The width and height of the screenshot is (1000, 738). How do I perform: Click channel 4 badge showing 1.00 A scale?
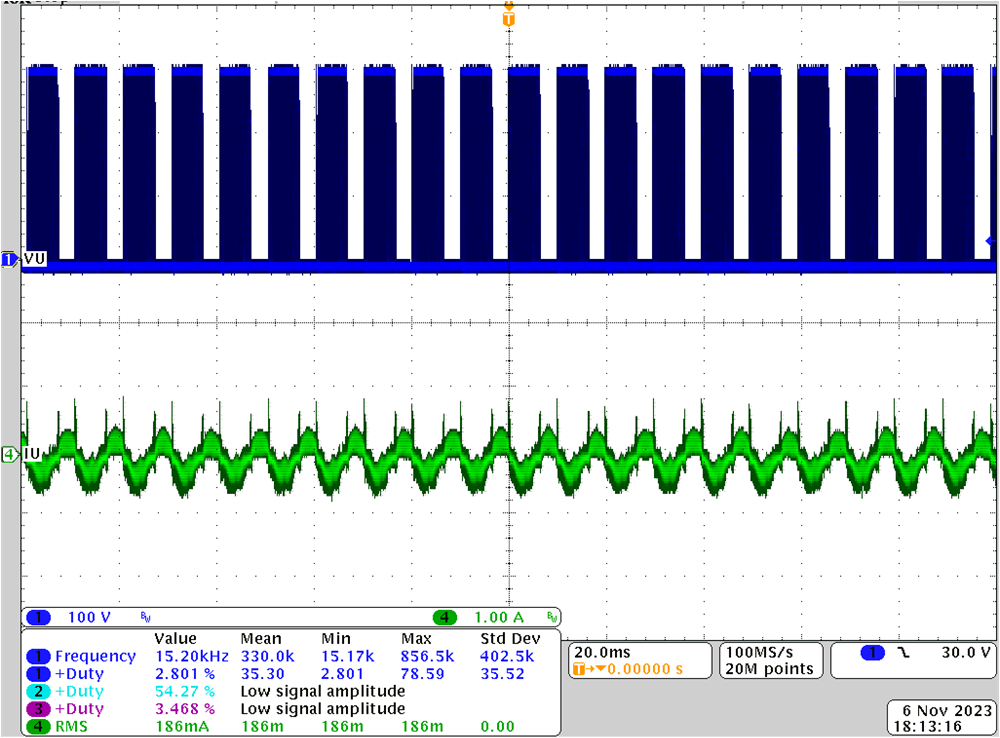pos(444,617)
